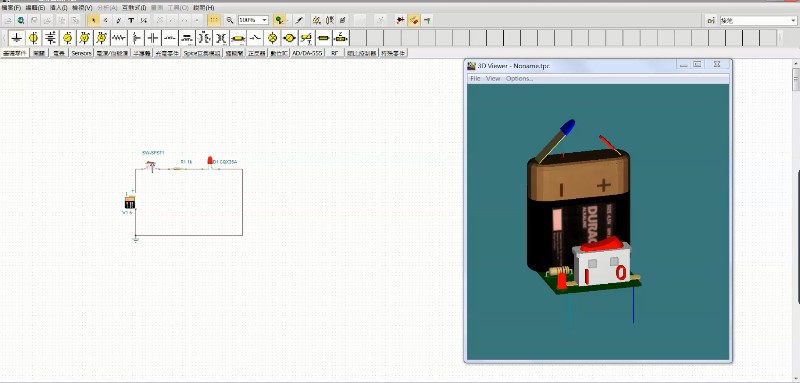Open the 插入(I) menu
Viewport: 800px width, 383px height.
coord(58,8)
